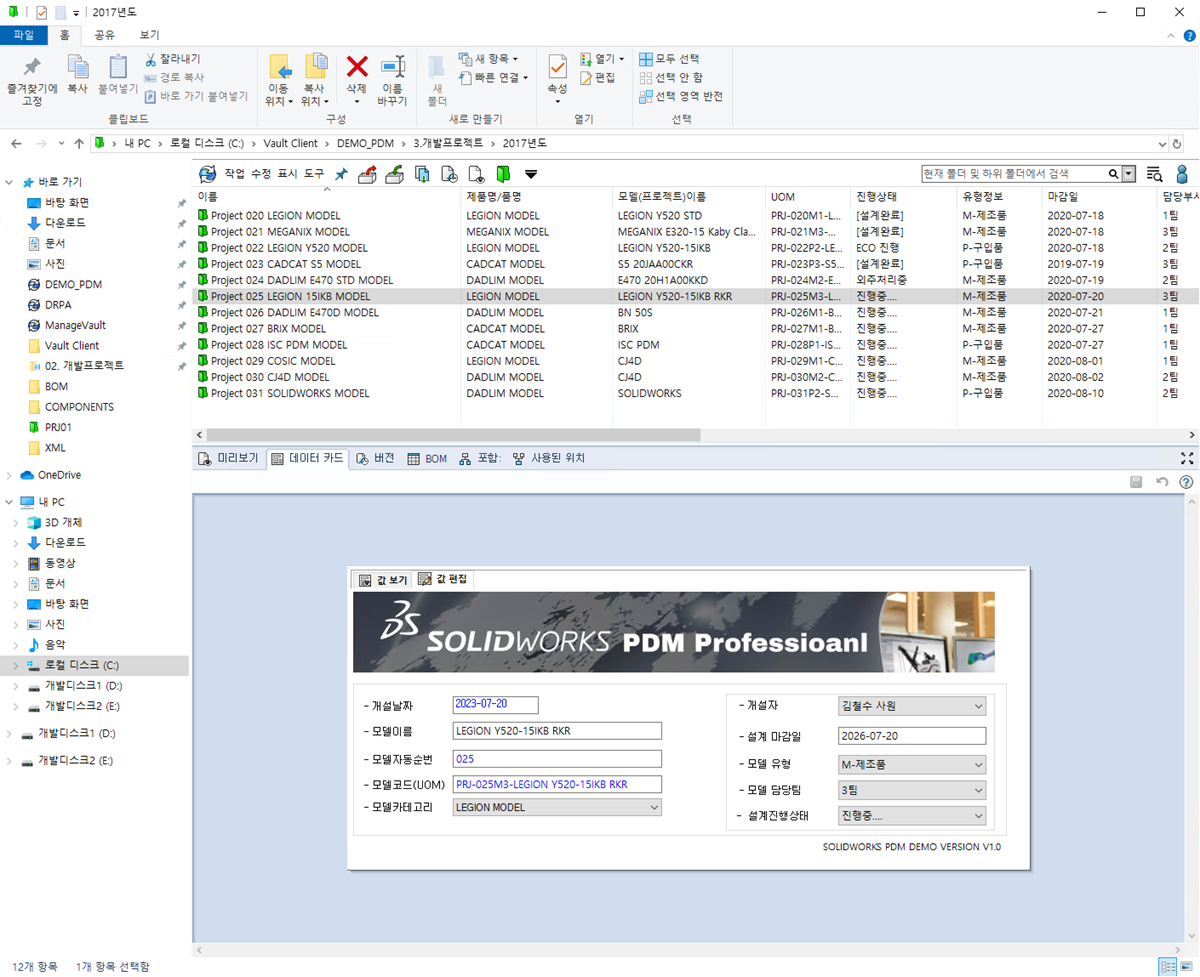Open the 도구 (Tools) menu
1200x977 pixels.
(x=314, y=174)
